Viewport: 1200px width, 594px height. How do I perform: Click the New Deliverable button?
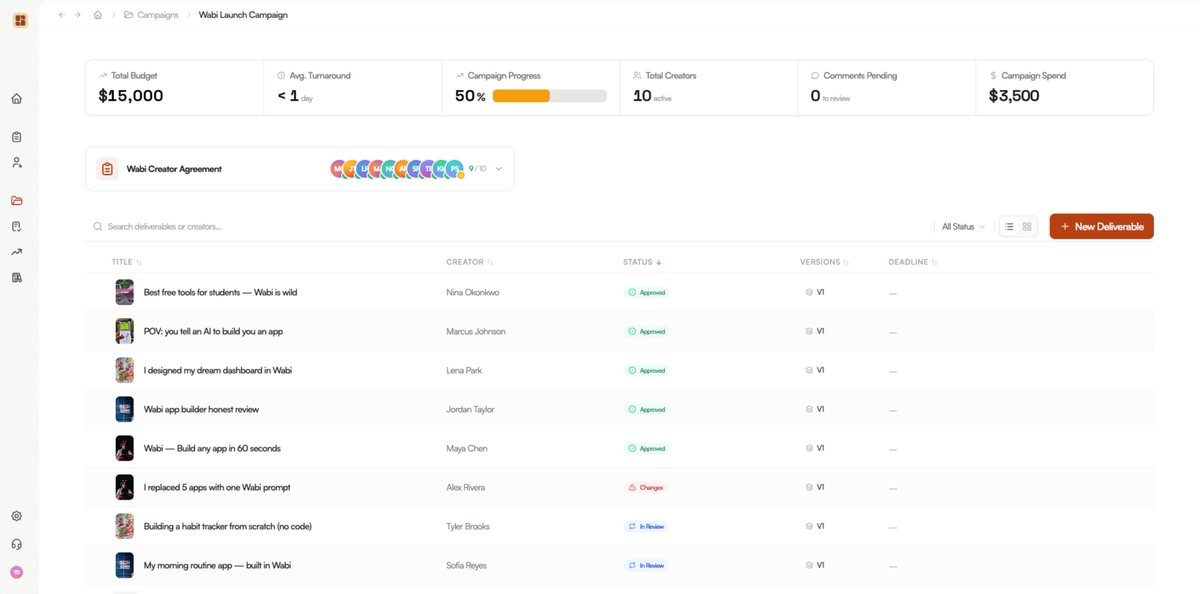click(x=1101, y=227)
